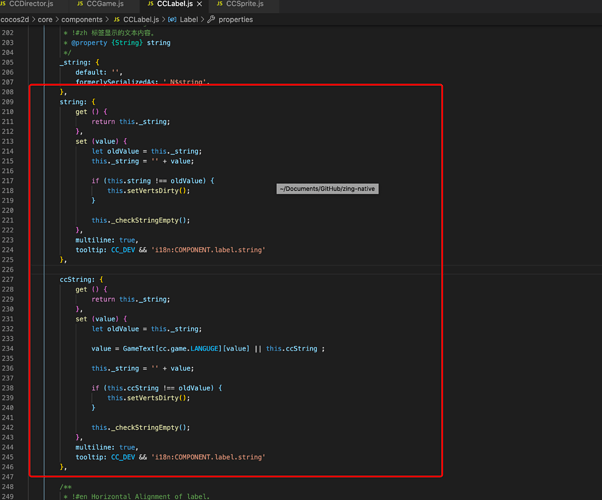This screenshot has width=602, height=500.
Task: Click 'this._checkStringEmpty();' on line 221
Action: [x=141, y=220]
